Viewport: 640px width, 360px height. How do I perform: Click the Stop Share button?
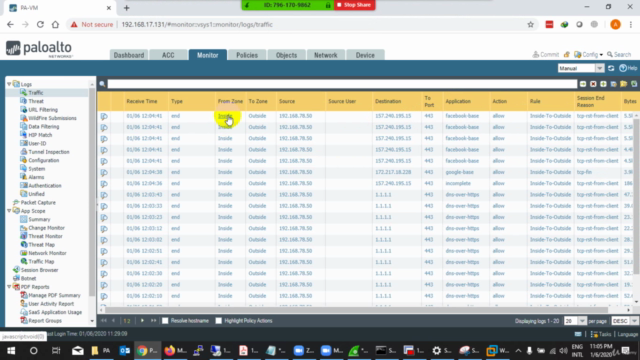click(354, 5)
